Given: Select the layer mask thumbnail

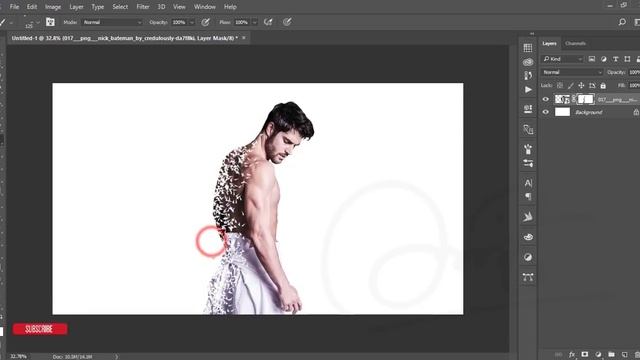Looking at the screenshot, I should tap(586, 99).
